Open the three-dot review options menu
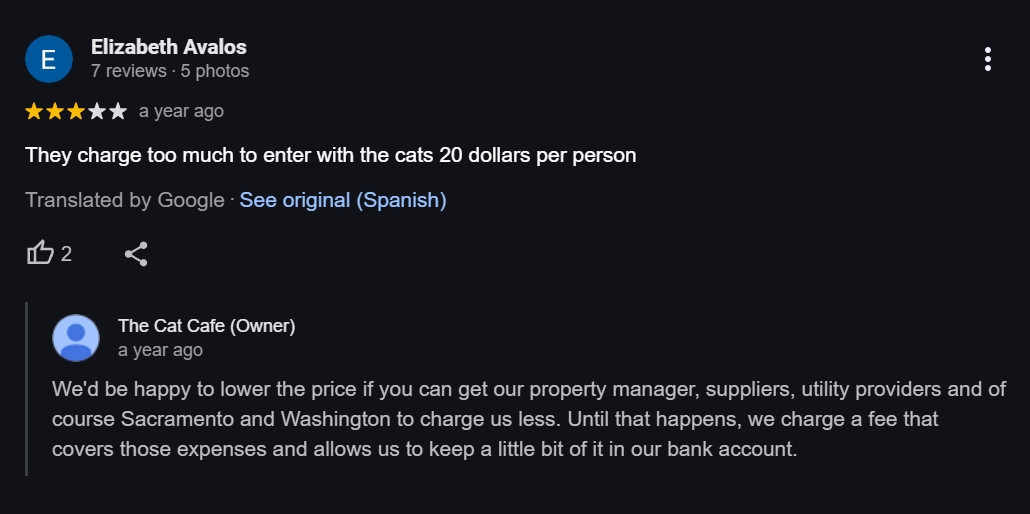The width and height of the screenshot is (1030, 514). [x=987, y=59]
